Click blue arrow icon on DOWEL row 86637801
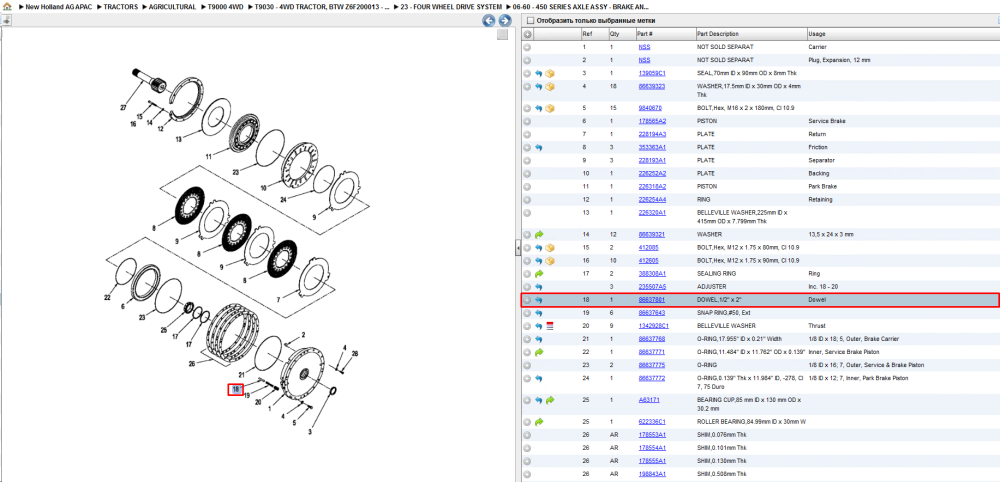This screenshot has height=482, width=1000. 539,300
